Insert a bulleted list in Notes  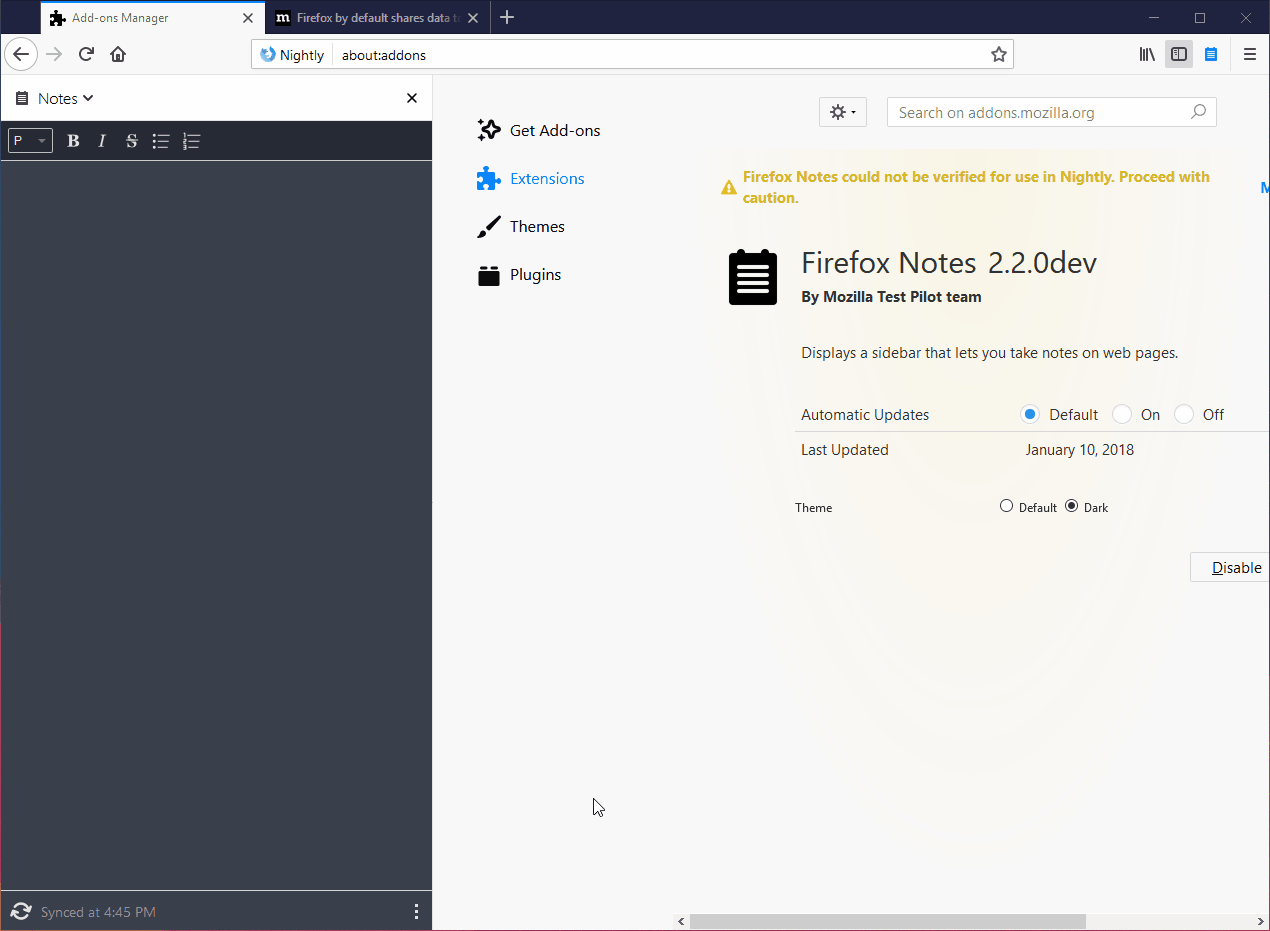click(161, 141)
